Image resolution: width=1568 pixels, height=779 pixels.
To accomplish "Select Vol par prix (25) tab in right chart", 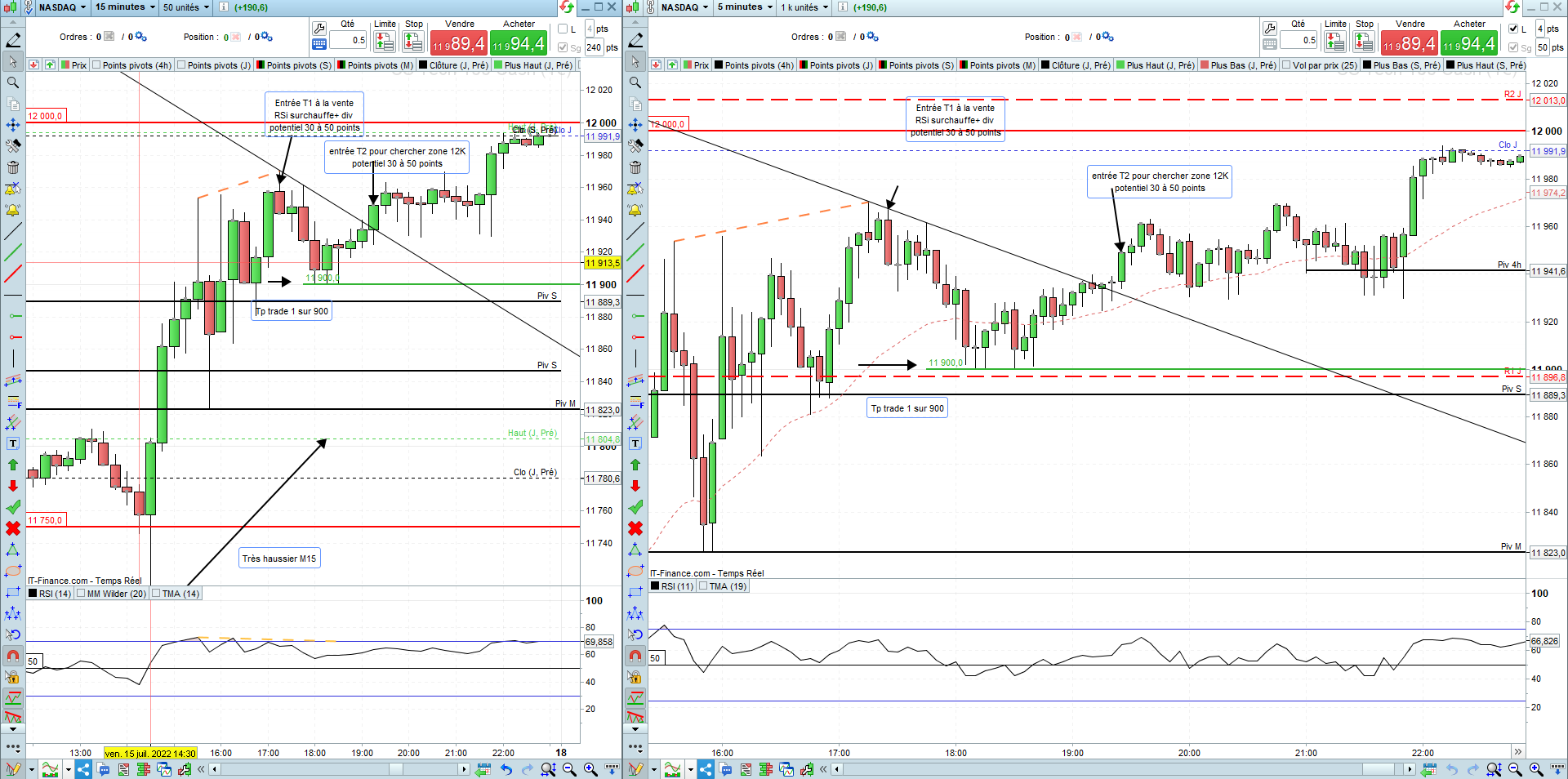I will 1319,65.
